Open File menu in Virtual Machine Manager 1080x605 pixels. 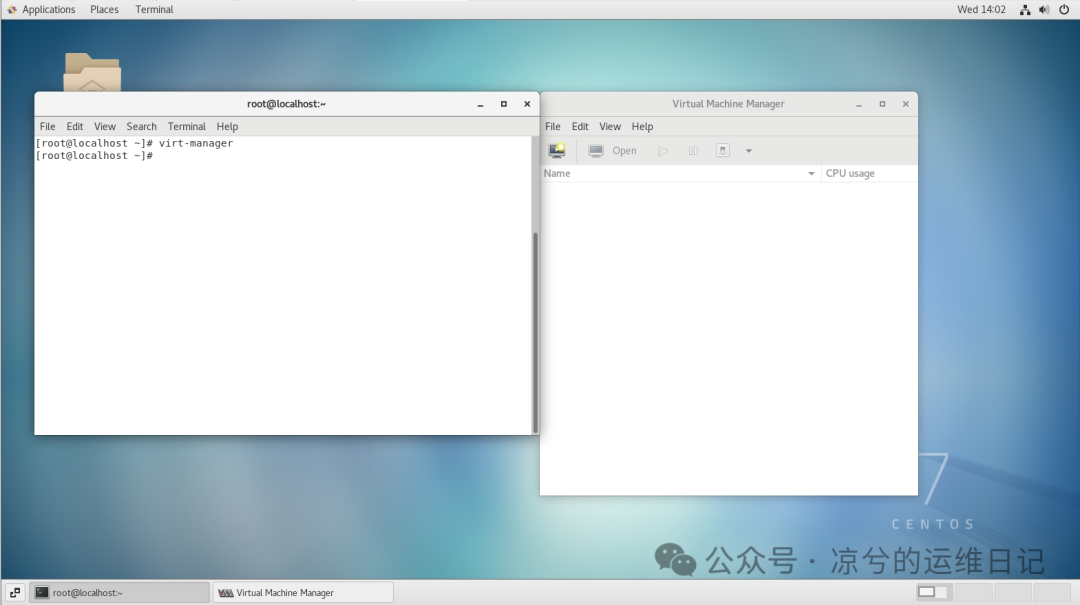(552, 127)
